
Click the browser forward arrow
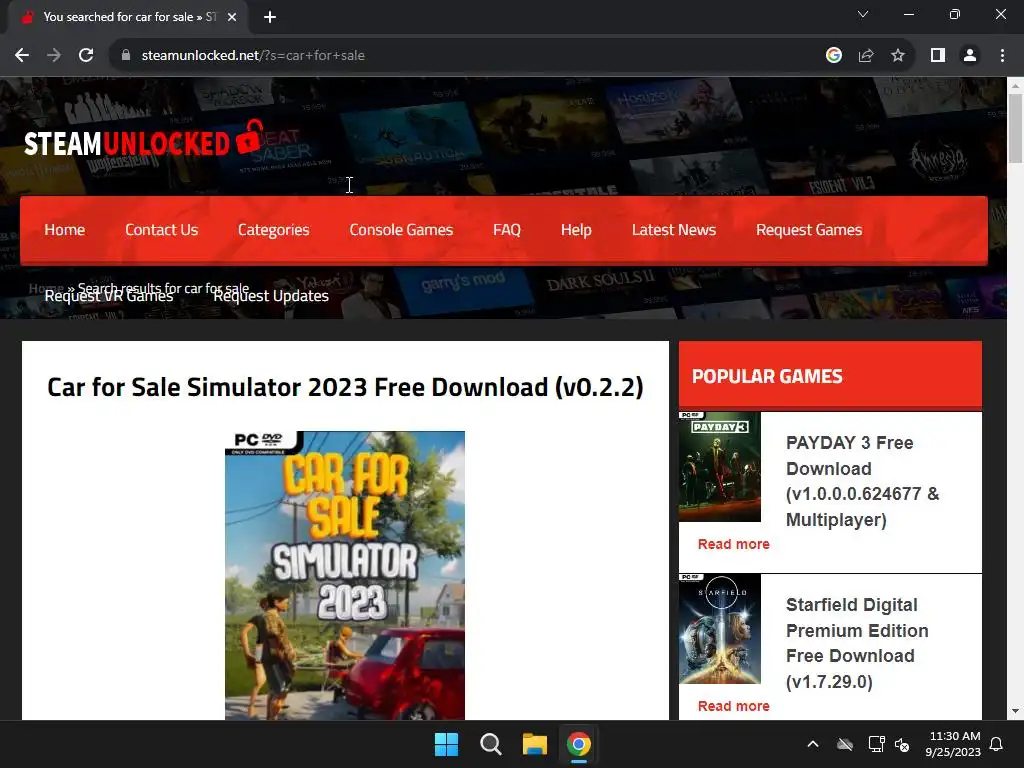click(x=54, y=56)
